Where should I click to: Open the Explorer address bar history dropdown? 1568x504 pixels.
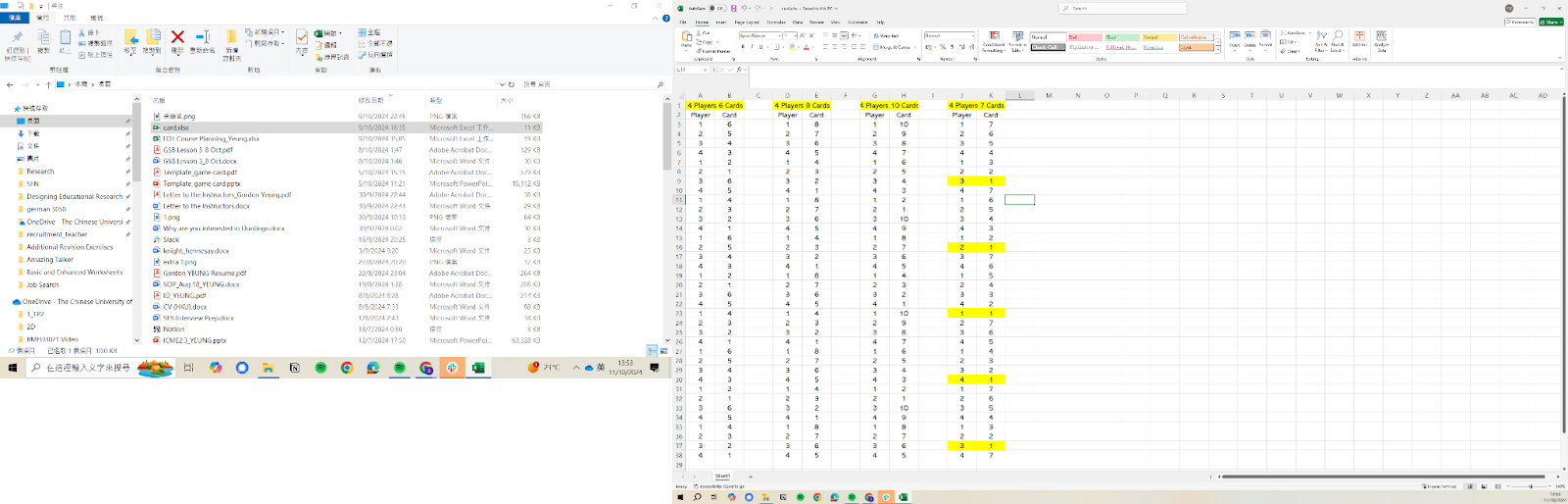(x=502, y=84)
